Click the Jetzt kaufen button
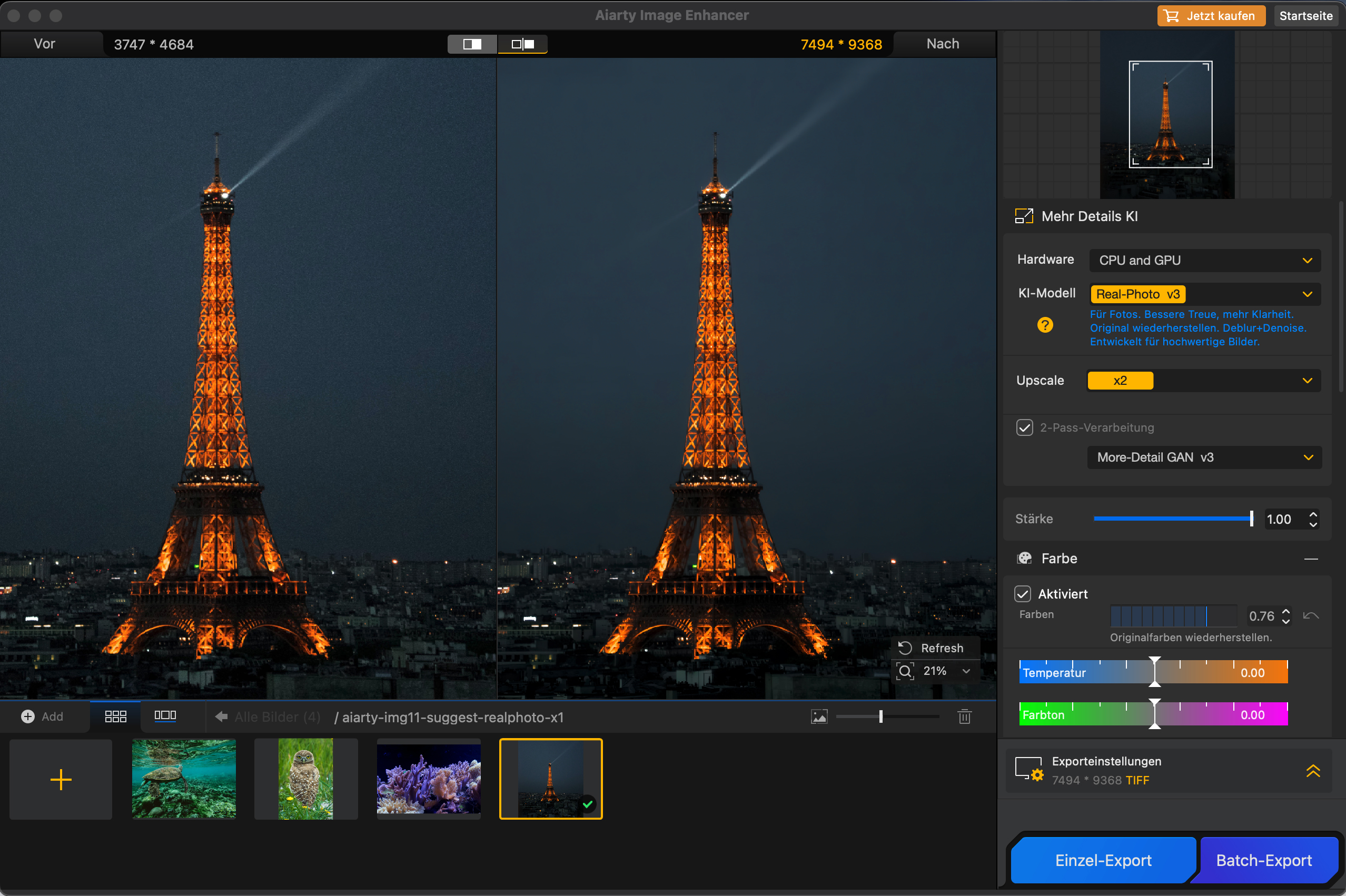1346x896 pixels. coord(1211,16)
